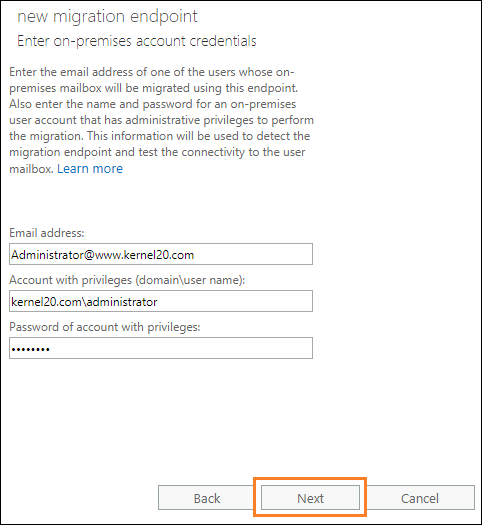Click the instruction paragraph's first line
482x525 pixels.
pyautogui.click(x=152, y=72)
